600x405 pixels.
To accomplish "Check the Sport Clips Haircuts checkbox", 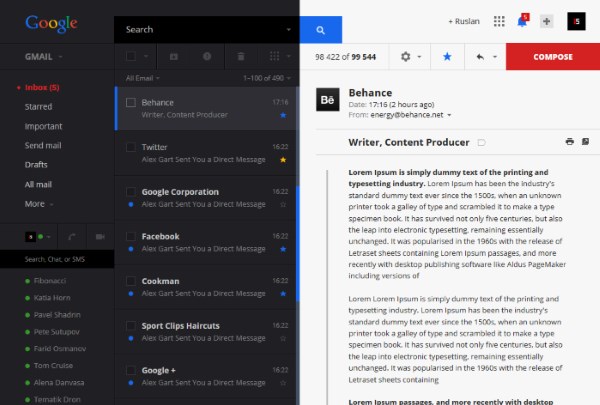I will point(131,326).
